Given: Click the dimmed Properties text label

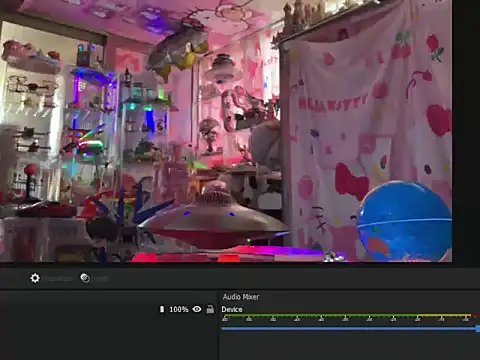Looking at the screenshot, I should (58, 279).
